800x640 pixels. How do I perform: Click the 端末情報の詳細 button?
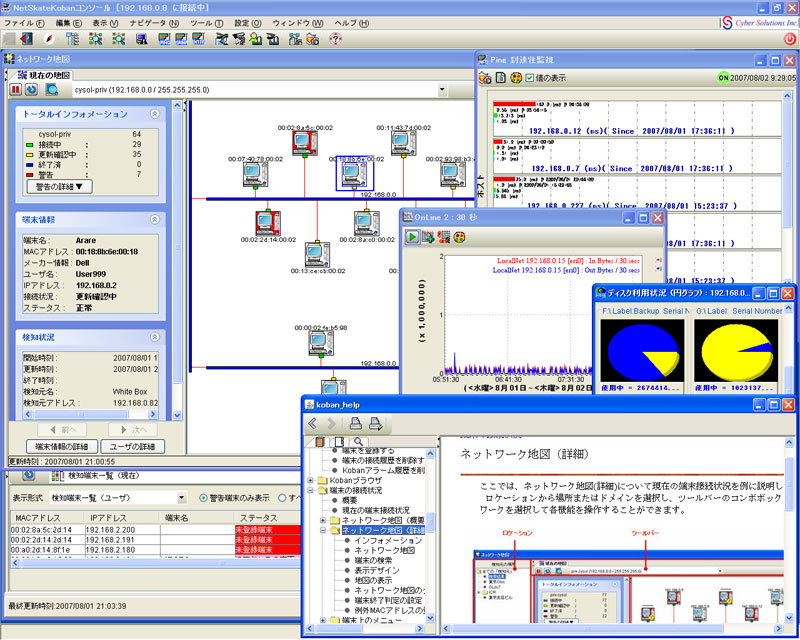62,447
